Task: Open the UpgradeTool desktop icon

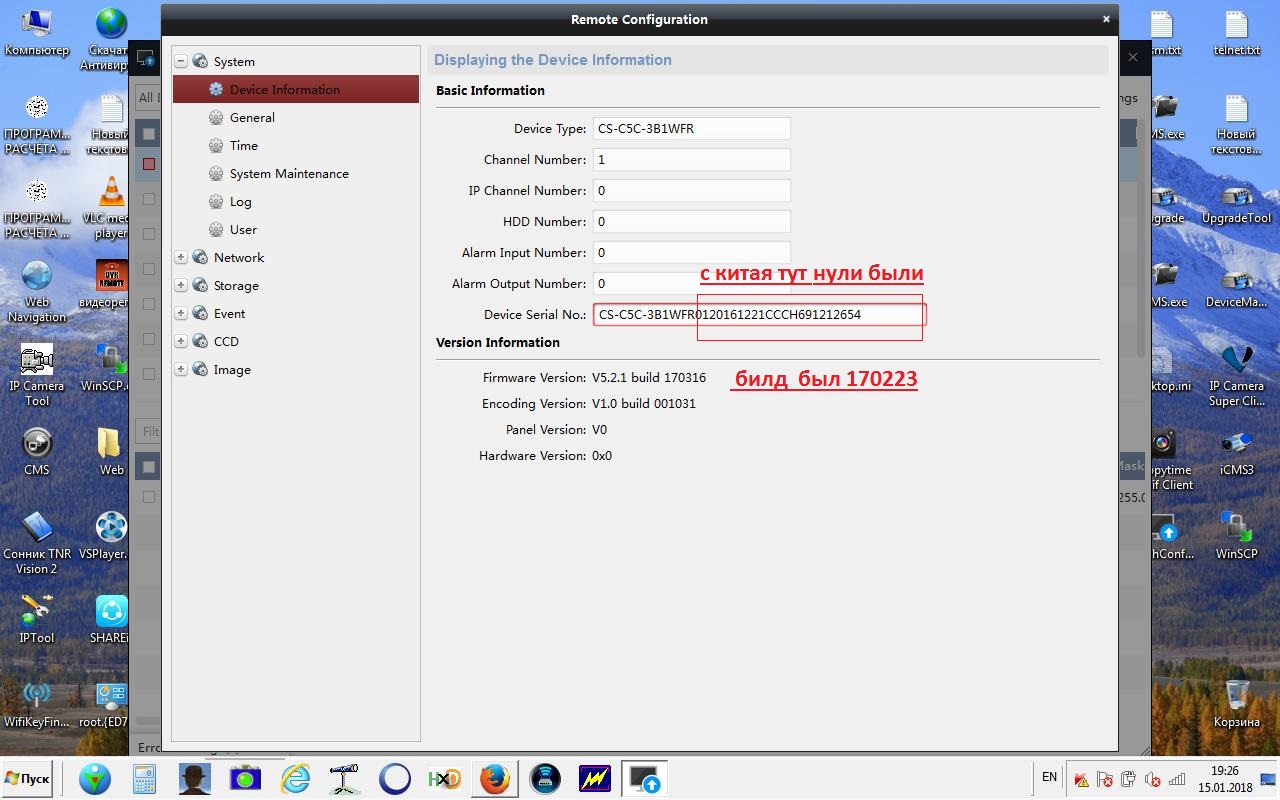Action: pyautogui.click(x=1236, y=198)
